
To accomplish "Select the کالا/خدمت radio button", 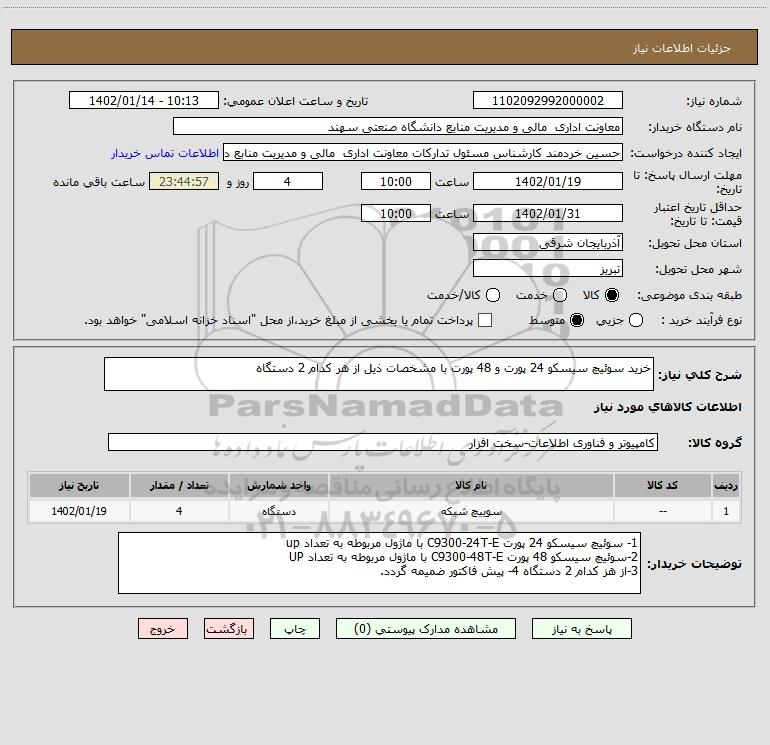I will (493, 295).
